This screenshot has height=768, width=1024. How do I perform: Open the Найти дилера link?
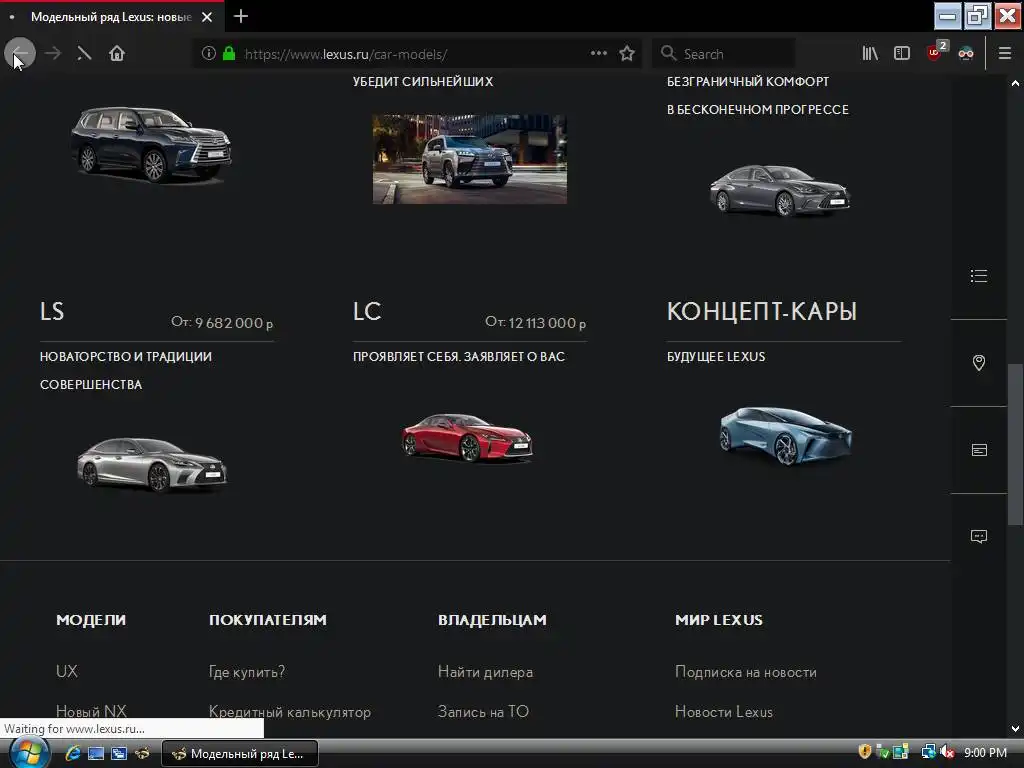point(485,671)
